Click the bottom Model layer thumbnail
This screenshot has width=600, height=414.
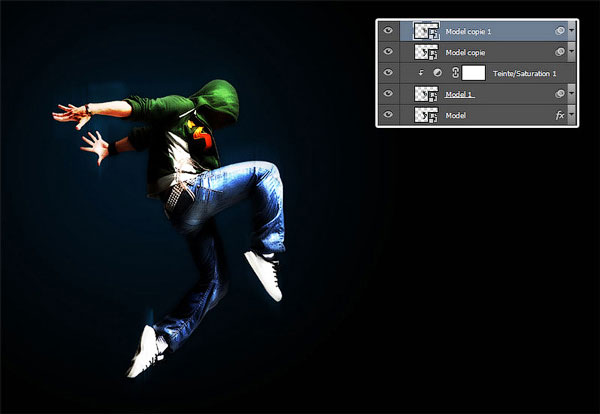point(426,115)
